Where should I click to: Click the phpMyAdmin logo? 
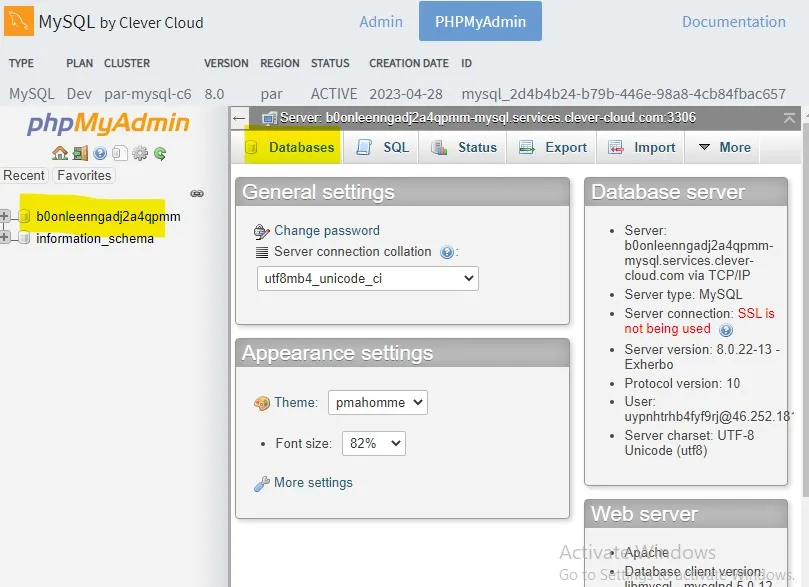tap(108, 123)
